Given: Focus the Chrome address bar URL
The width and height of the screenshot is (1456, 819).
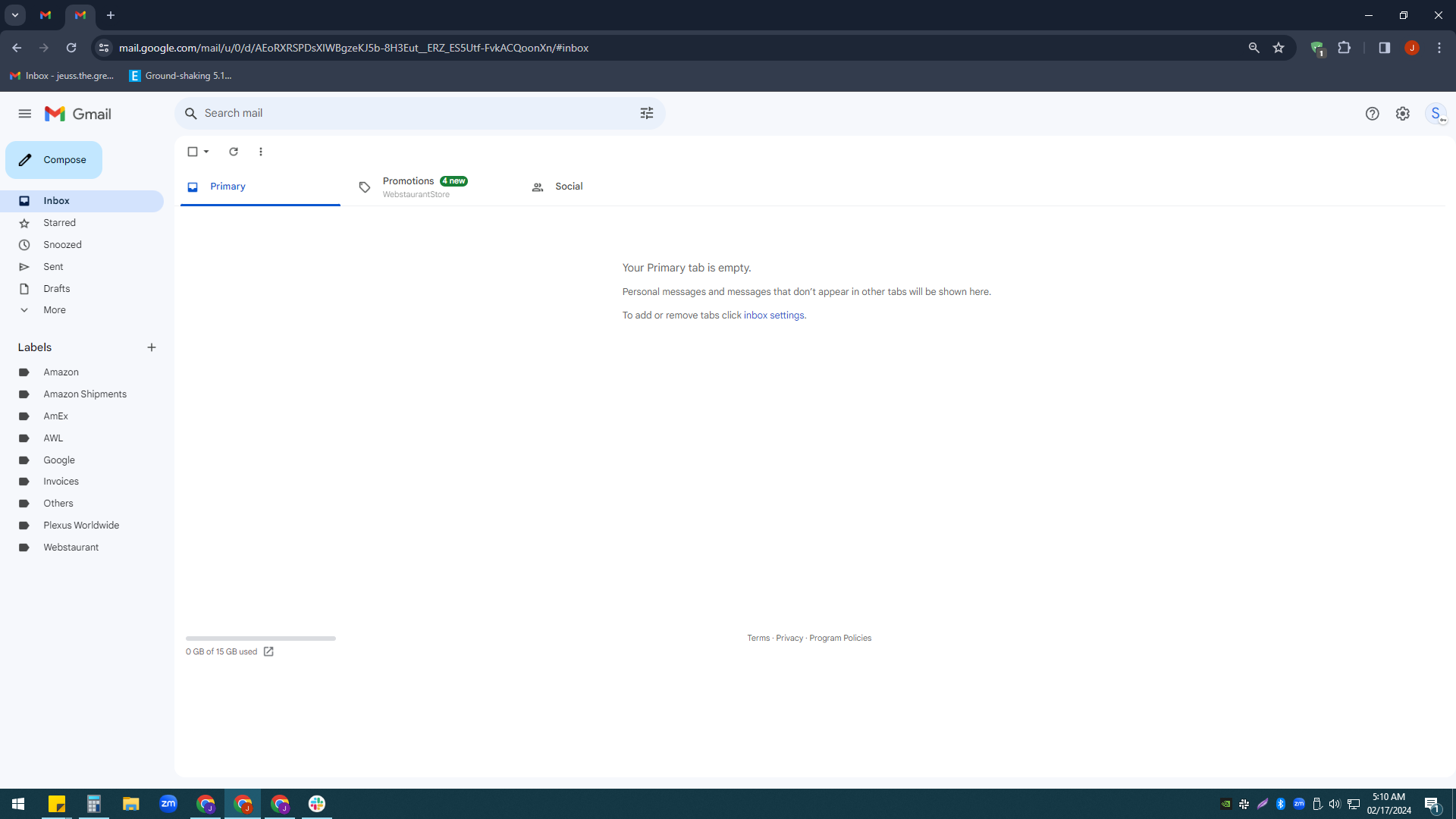Looking at the screenshot, I should click(x=353, y=48).
